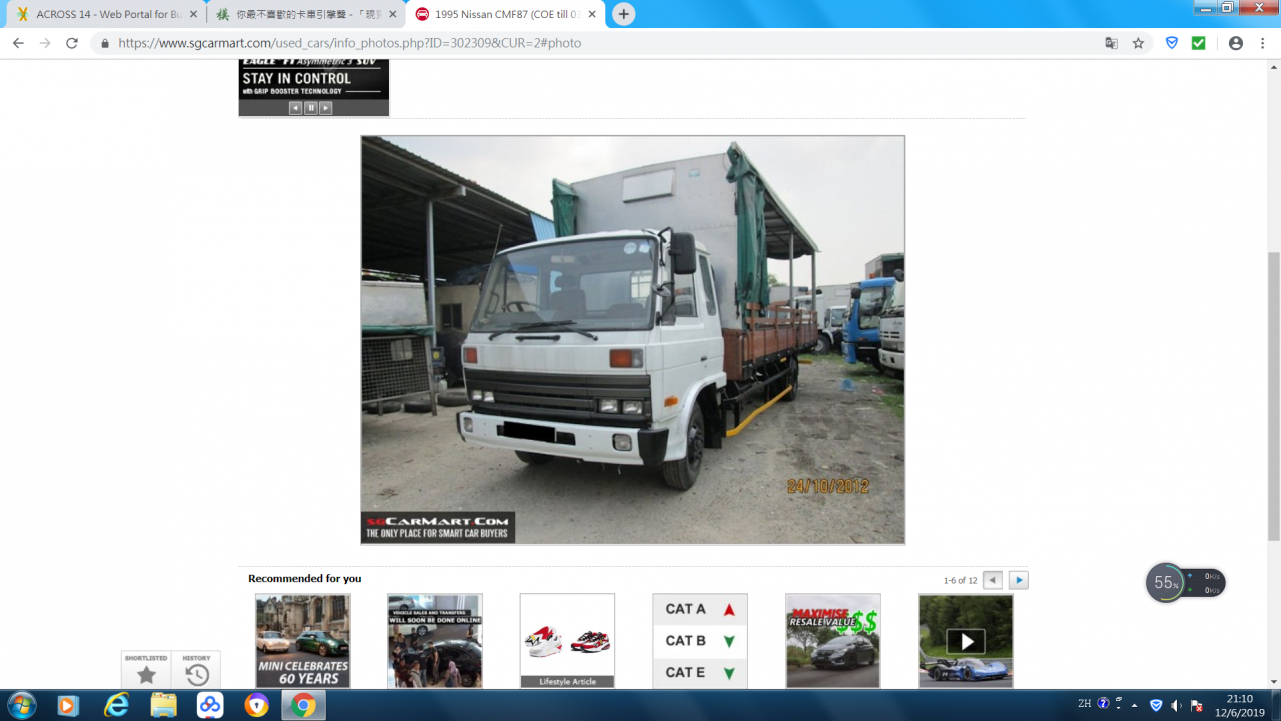Viewport: 1281px width, 721px height.
Task: Click the 'Recommended for you' heading
Action: tap(305, 578)
